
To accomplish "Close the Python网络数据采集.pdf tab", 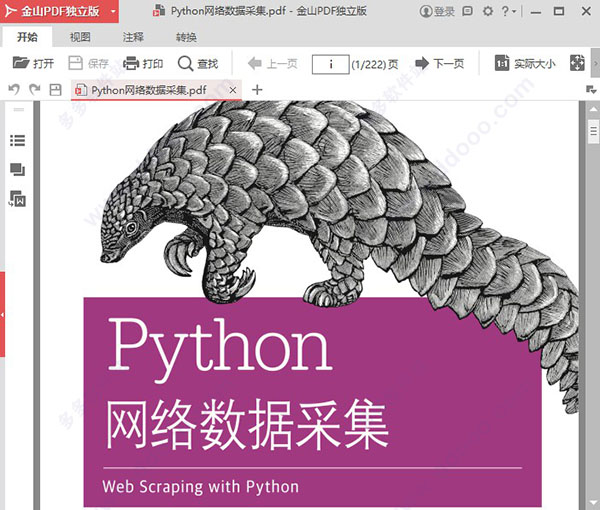I will click(233, 90).
